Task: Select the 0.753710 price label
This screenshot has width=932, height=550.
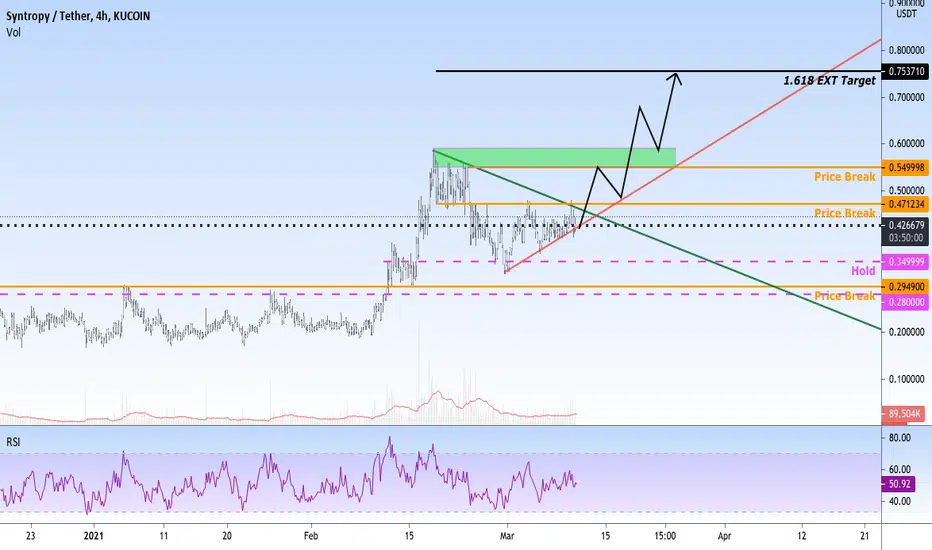Action: click(905, 71)
